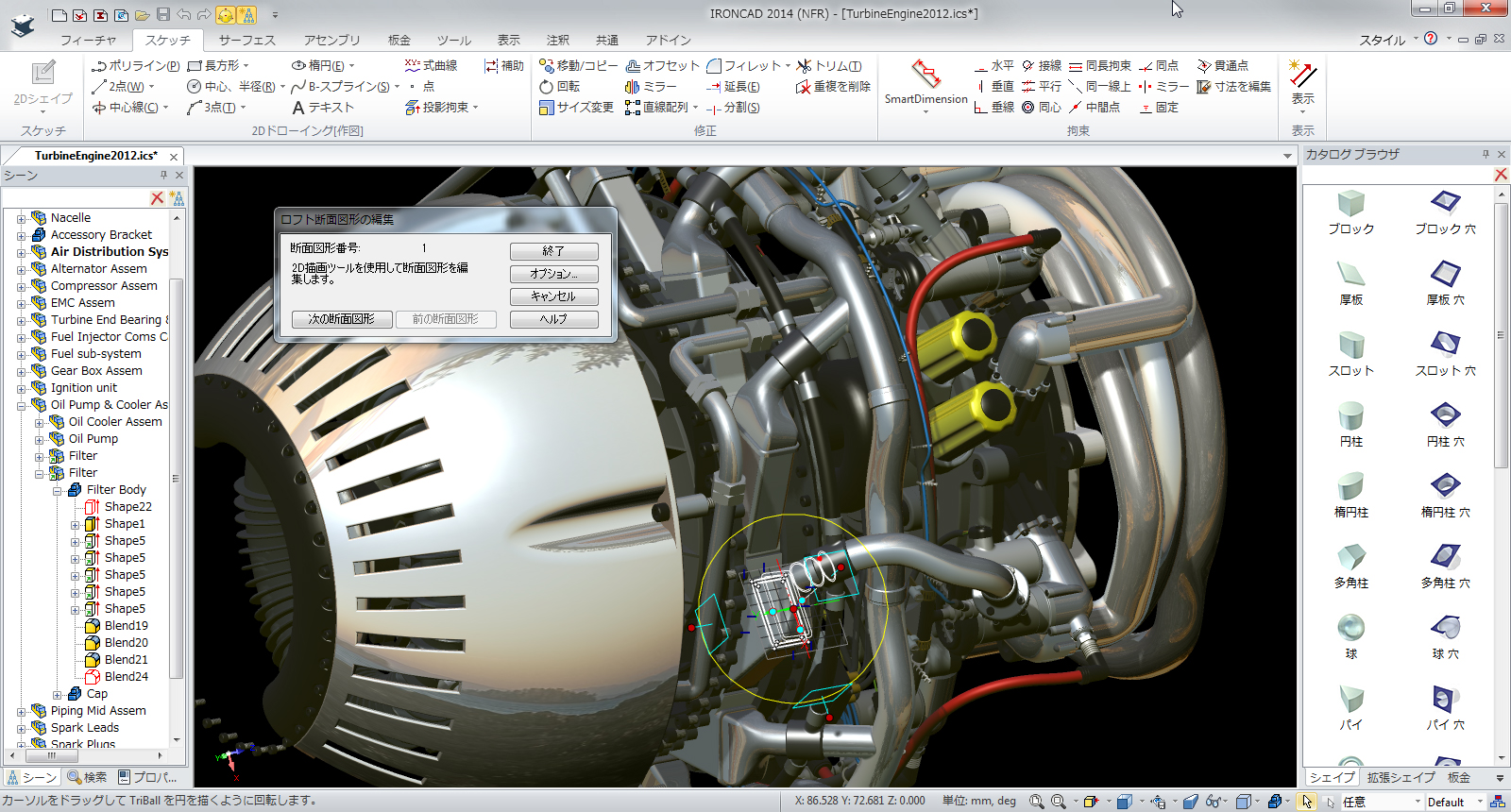Select Blend24 in the scene tree
Image resolution: width=1511 pixels, height=812 pixels.
126,676
